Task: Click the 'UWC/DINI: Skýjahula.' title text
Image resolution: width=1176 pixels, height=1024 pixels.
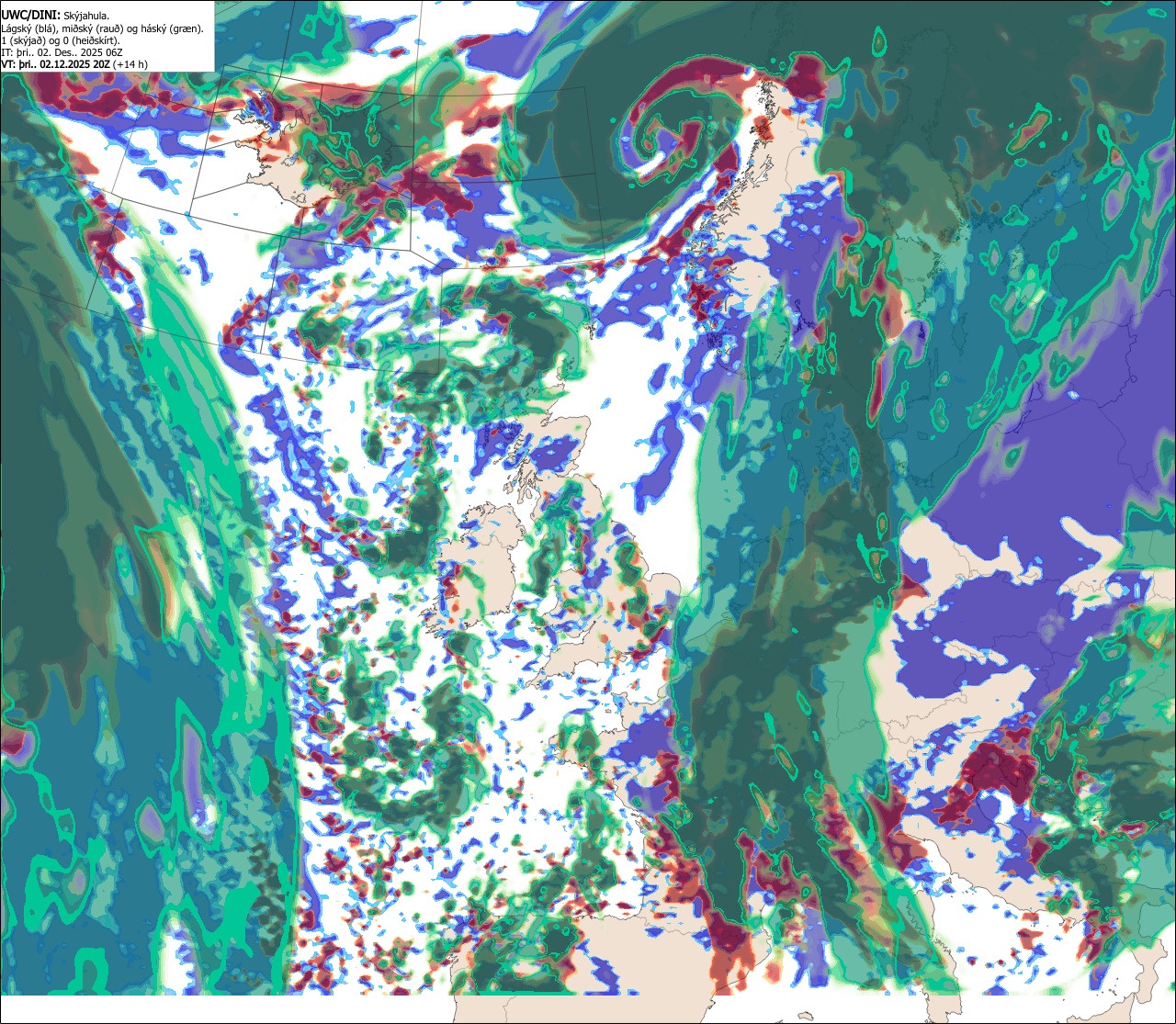Action: click(x=56, y=16)
